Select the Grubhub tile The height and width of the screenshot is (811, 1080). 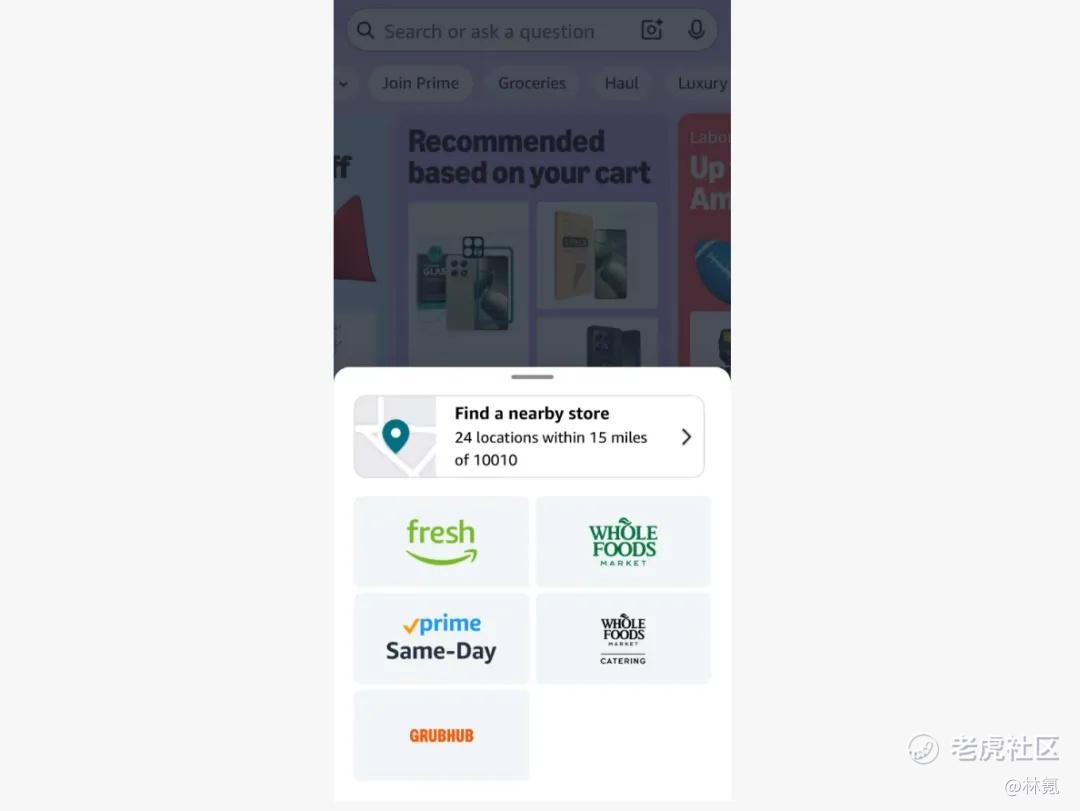coord(442,735)
